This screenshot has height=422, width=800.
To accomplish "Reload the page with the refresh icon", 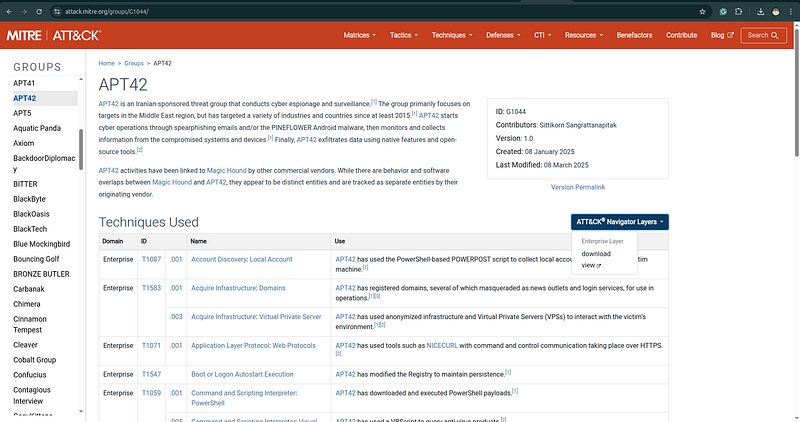I will coord(39,11).
